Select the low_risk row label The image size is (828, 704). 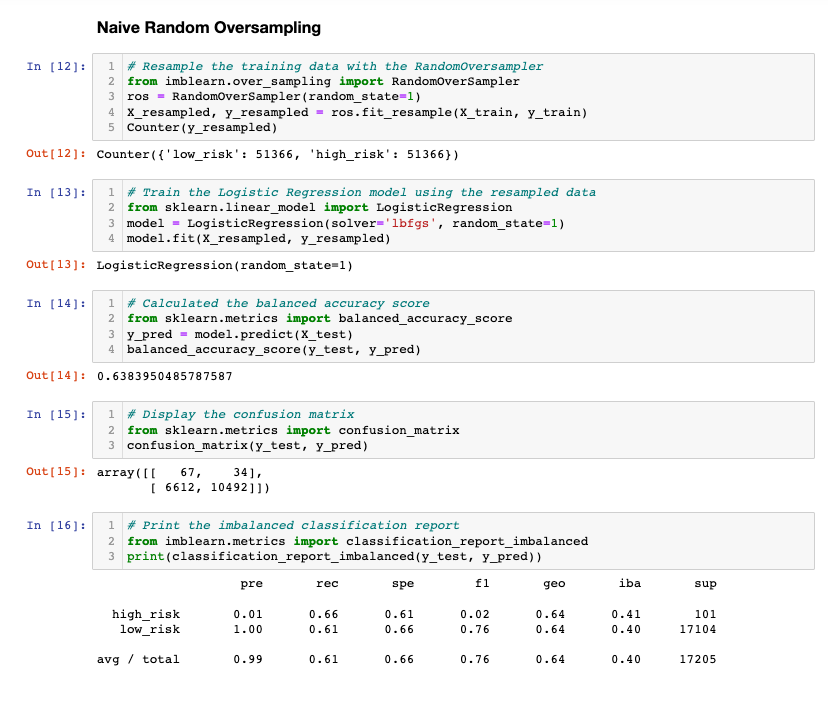click(x=149, y=630)
